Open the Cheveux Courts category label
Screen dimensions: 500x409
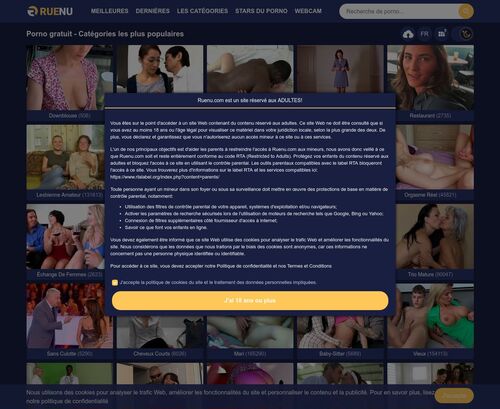(160, 354)
